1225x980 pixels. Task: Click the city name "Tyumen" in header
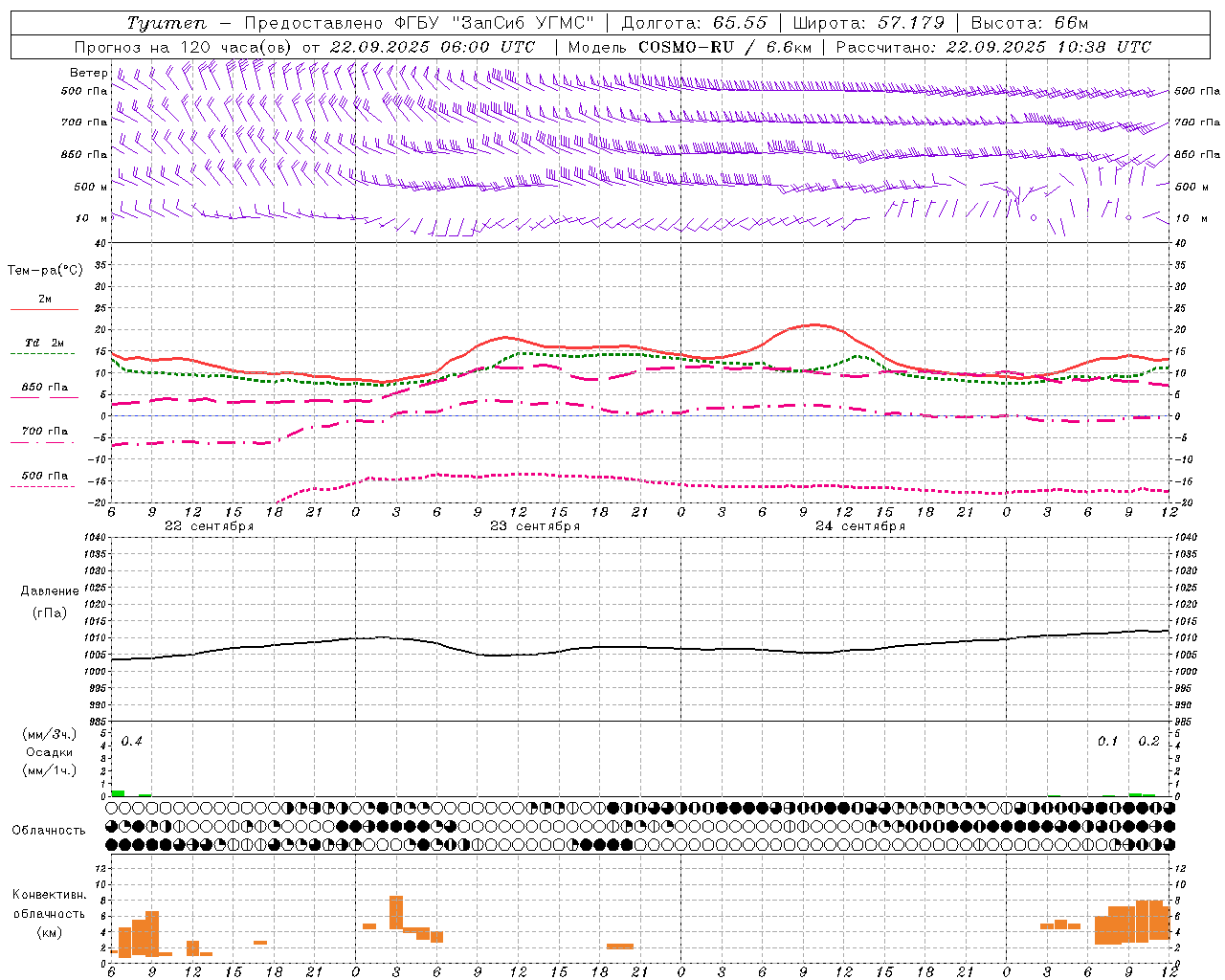click(x=166, y=23)
